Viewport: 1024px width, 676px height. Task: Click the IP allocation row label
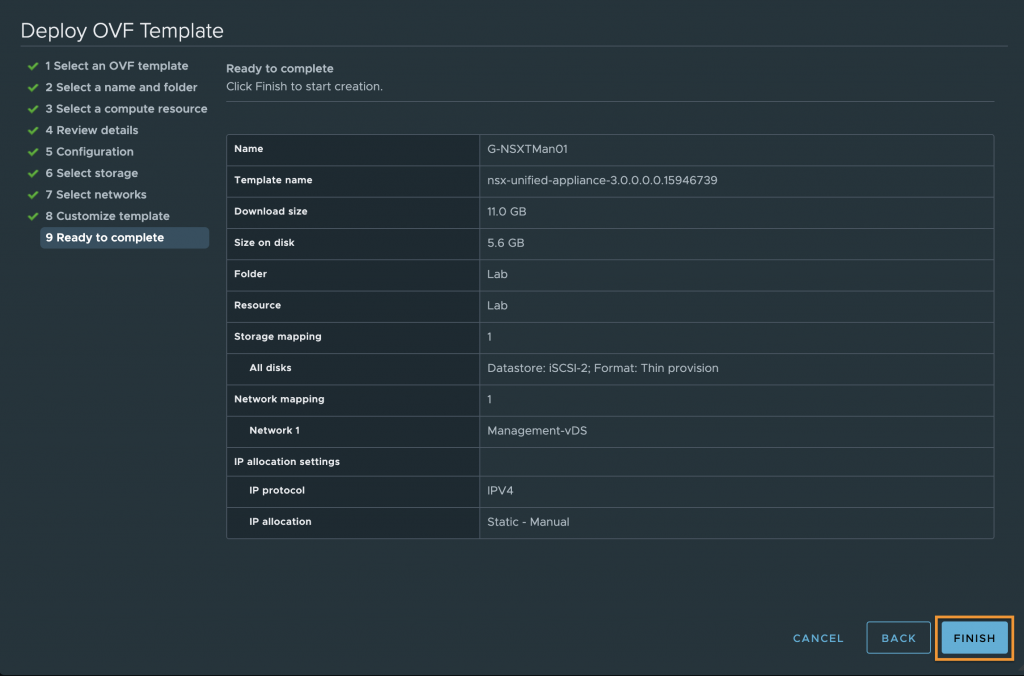[x=280, y=522]
